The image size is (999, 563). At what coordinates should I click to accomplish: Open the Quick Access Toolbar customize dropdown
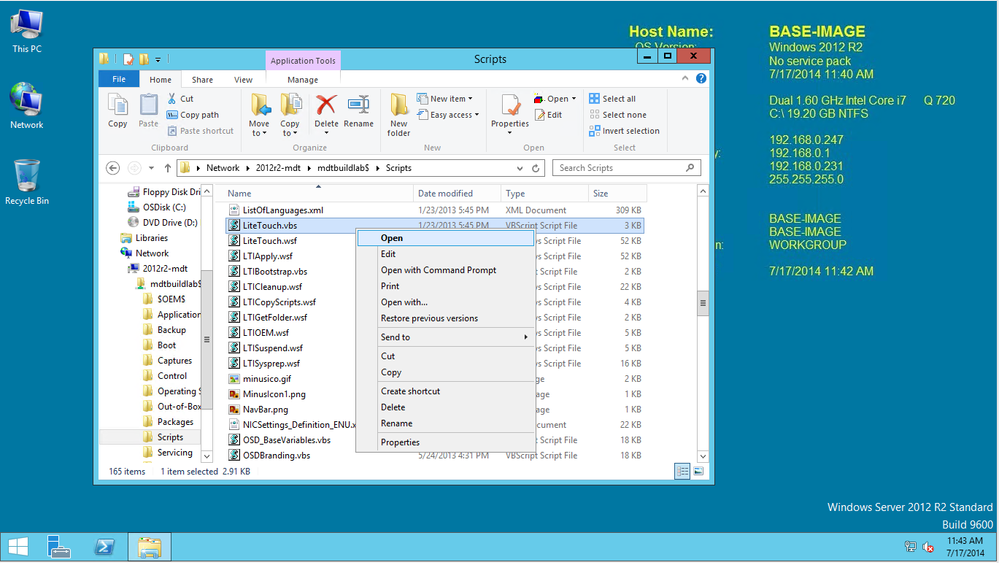tap(158, 59)
